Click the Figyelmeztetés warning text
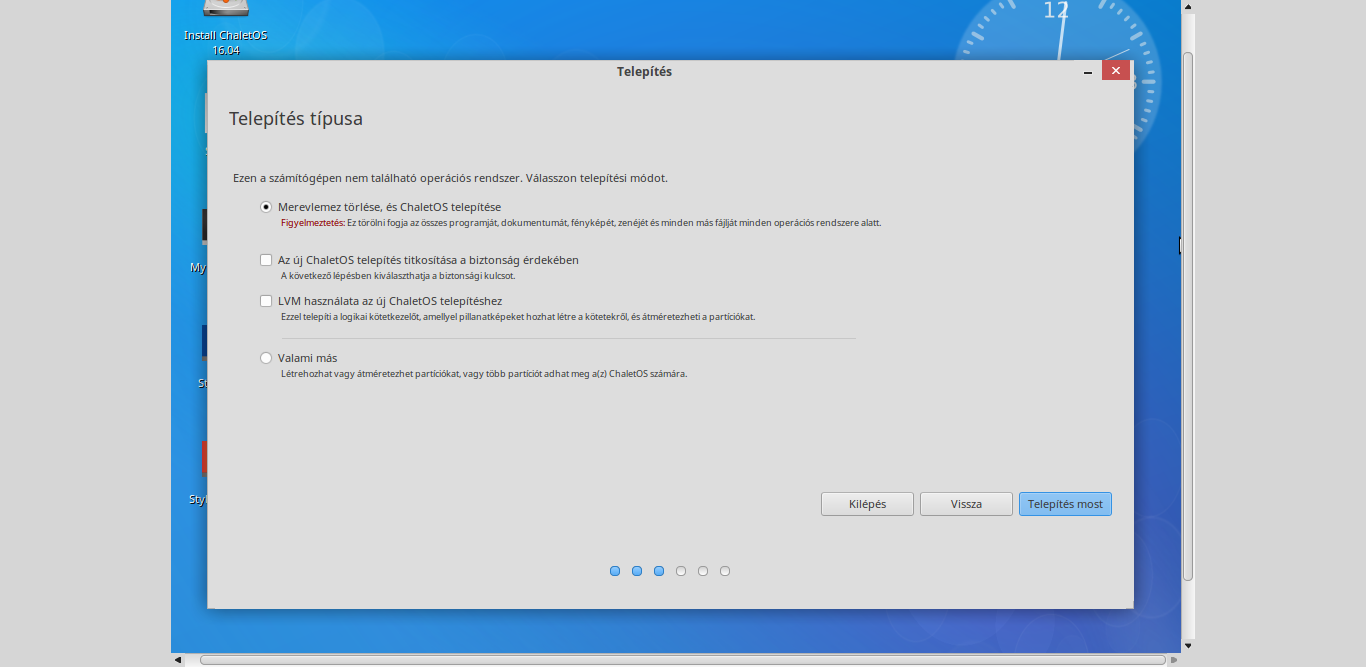Viewport: 1366px width, 667px height. (x=312, y=223)
